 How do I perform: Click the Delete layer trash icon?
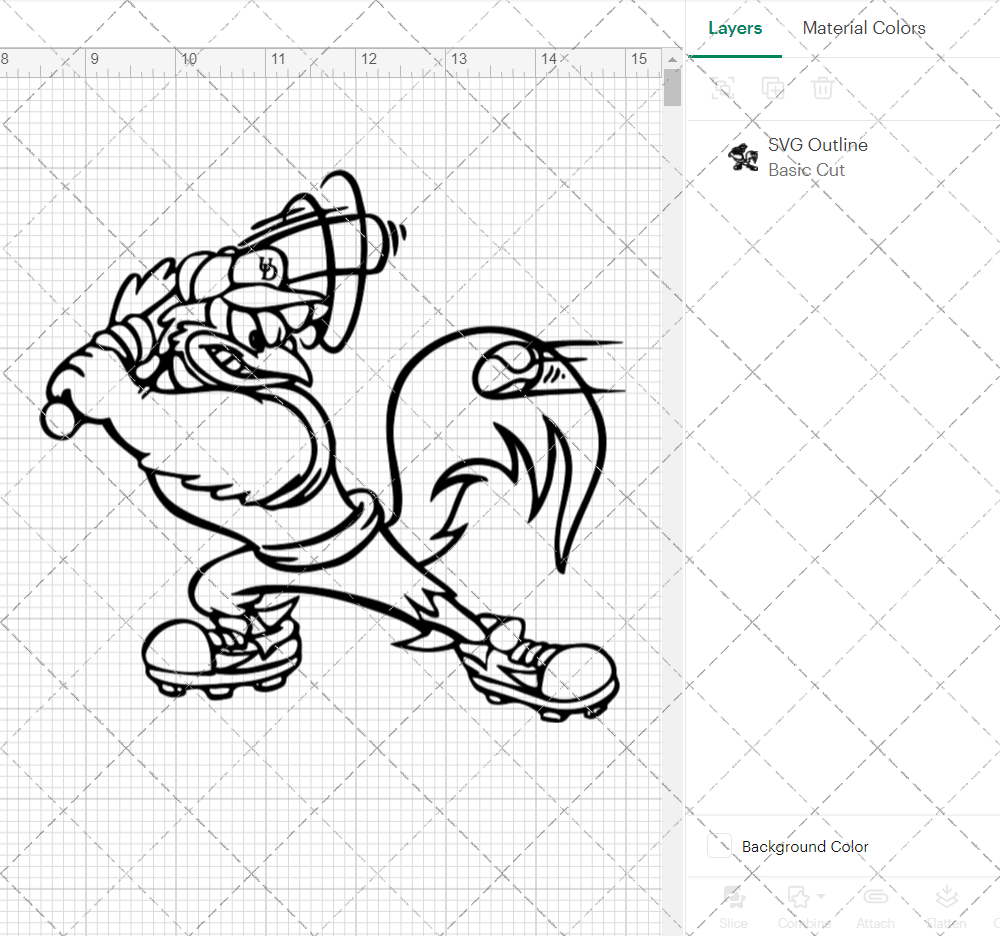[823, 88]
